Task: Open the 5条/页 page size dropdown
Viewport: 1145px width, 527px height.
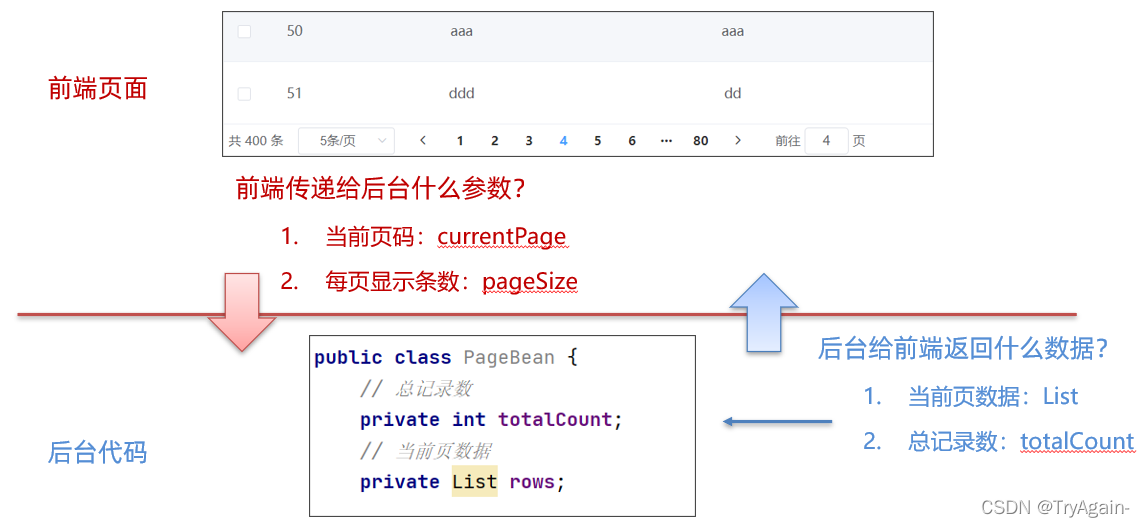Action: click(x=346, y=141)
